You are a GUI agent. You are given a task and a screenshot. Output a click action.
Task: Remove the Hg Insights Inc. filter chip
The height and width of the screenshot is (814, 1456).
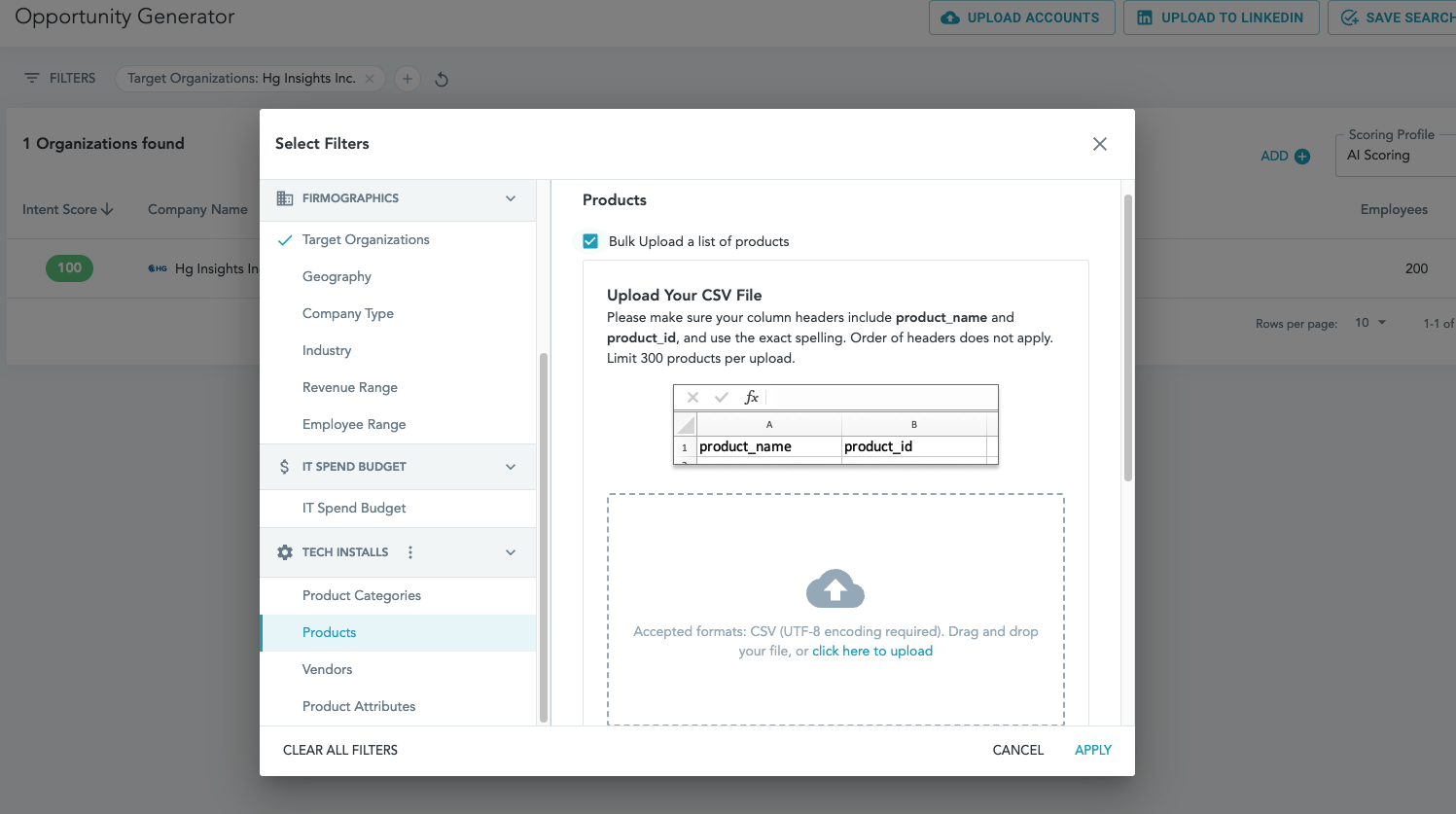coord(370,79)
